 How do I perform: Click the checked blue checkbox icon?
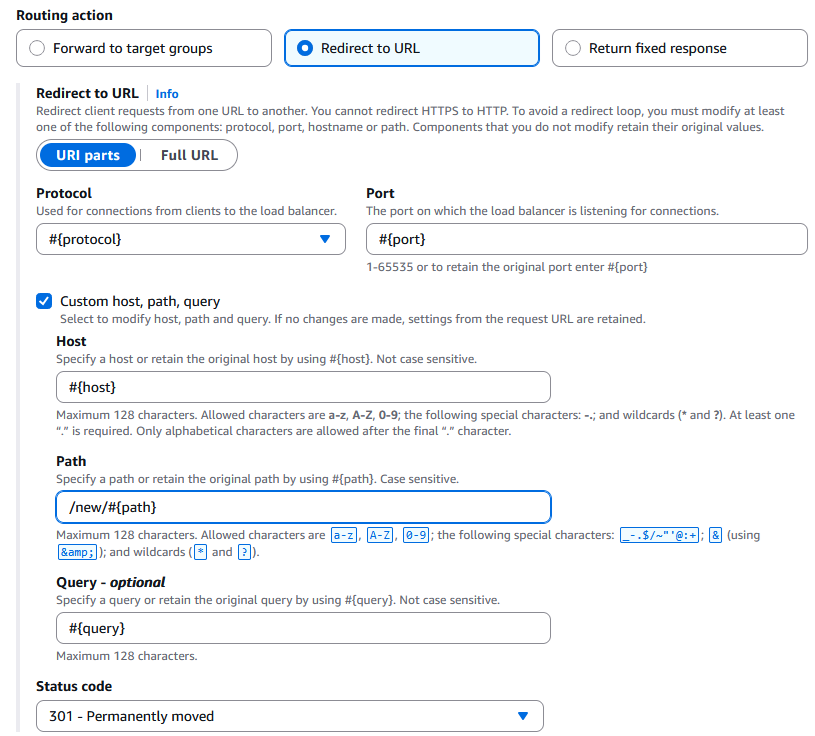click(44, 301)
